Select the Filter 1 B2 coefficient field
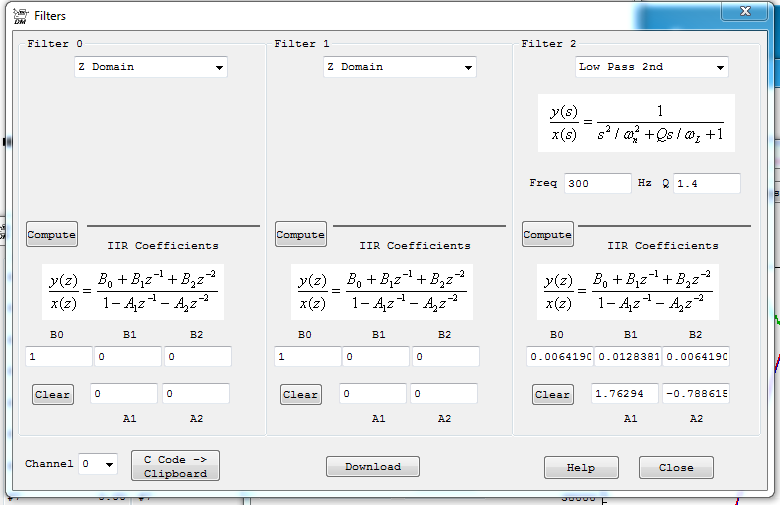The height and width of the screenshot is (505, 780). (445, 357)
